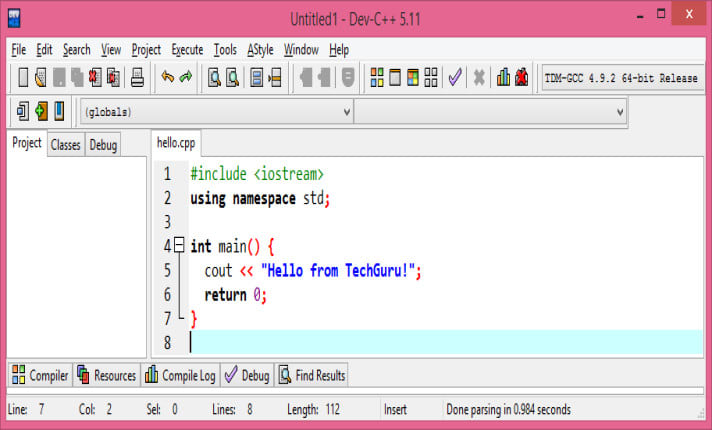Collapse the main() function fold marker
This screenshot has height=430, width=712.
point(179,245)
